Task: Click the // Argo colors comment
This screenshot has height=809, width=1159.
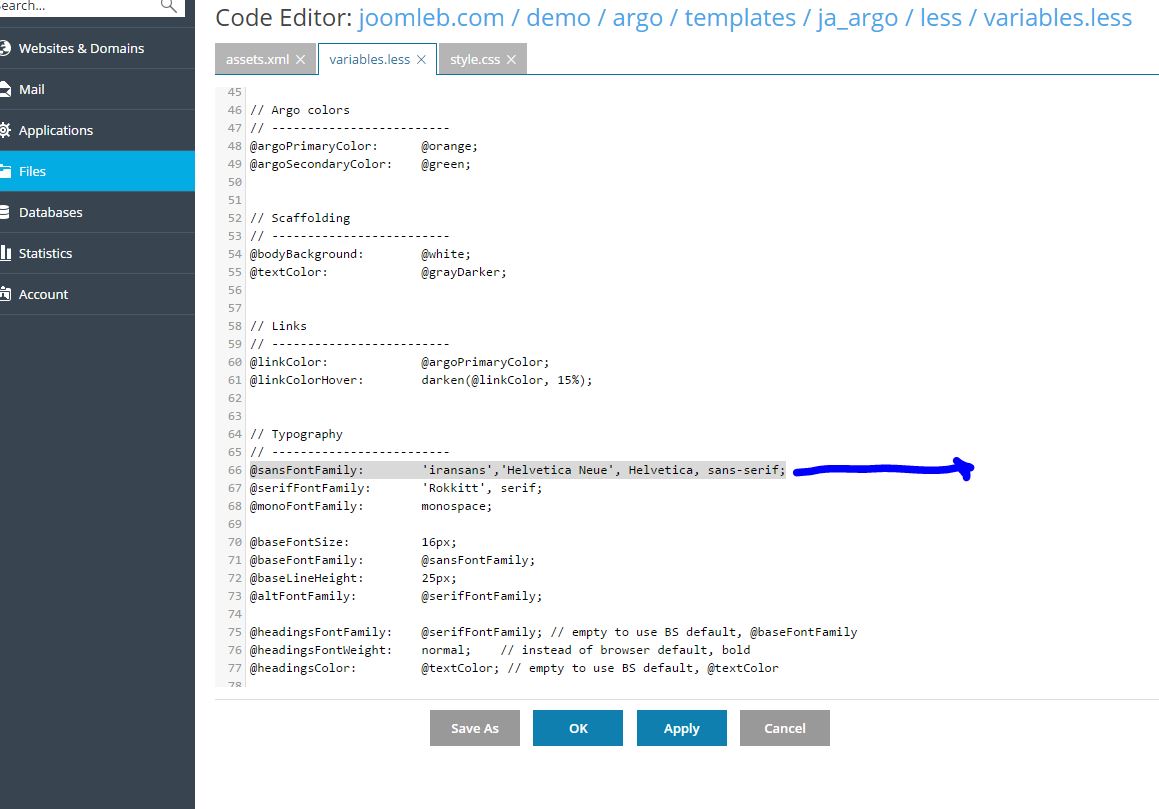Action: (299, 110)
